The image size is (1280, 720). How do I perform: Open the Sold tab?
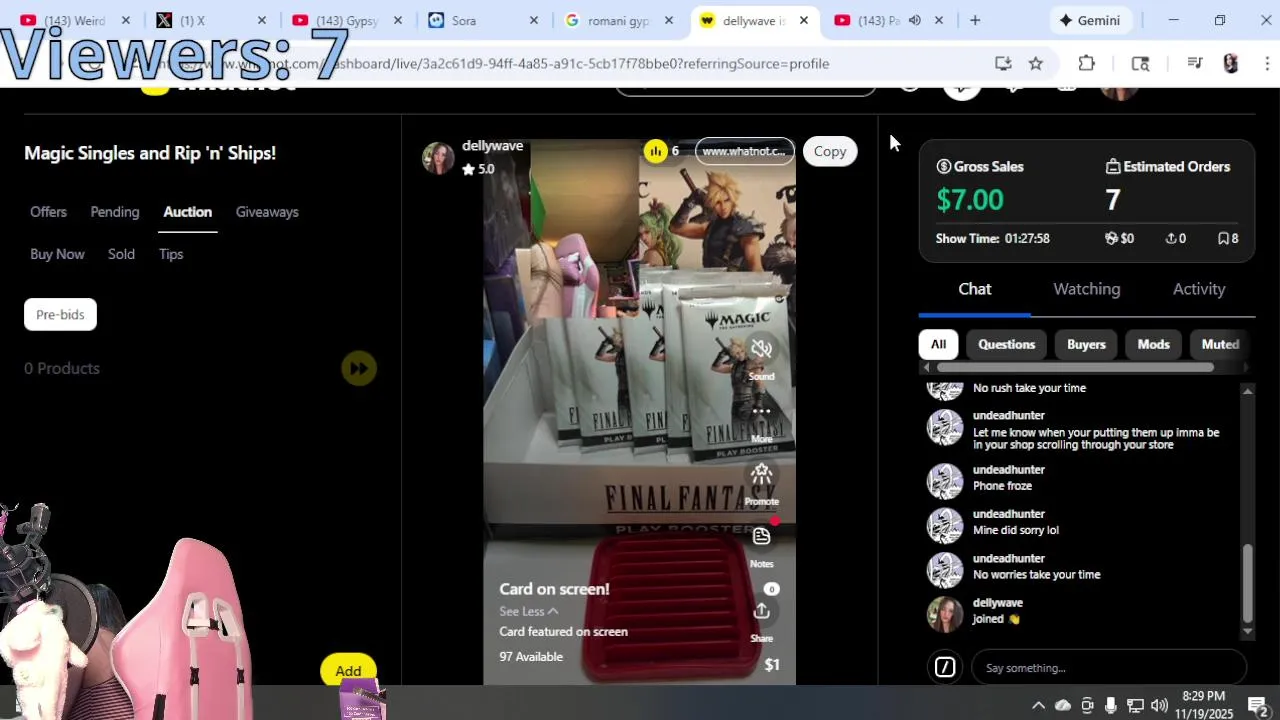click(121, 254)
